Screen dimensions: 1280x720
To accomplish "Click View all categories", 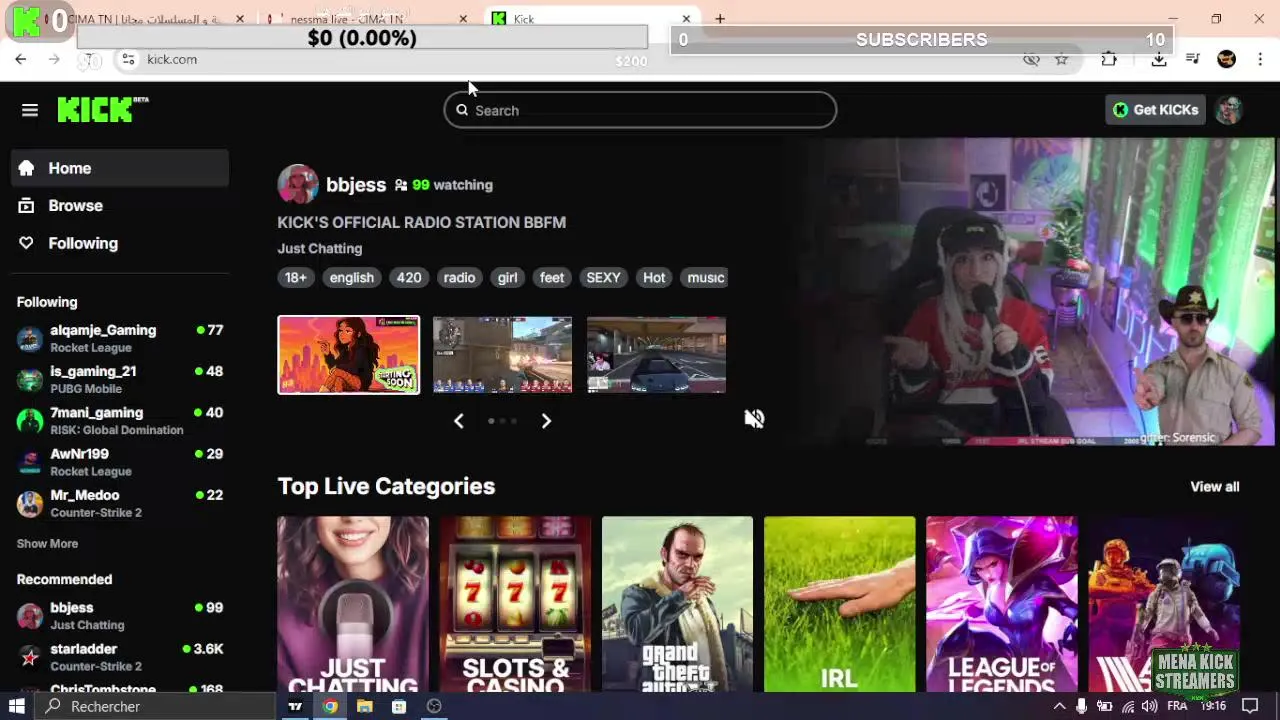I will (x=1214, y=487).
